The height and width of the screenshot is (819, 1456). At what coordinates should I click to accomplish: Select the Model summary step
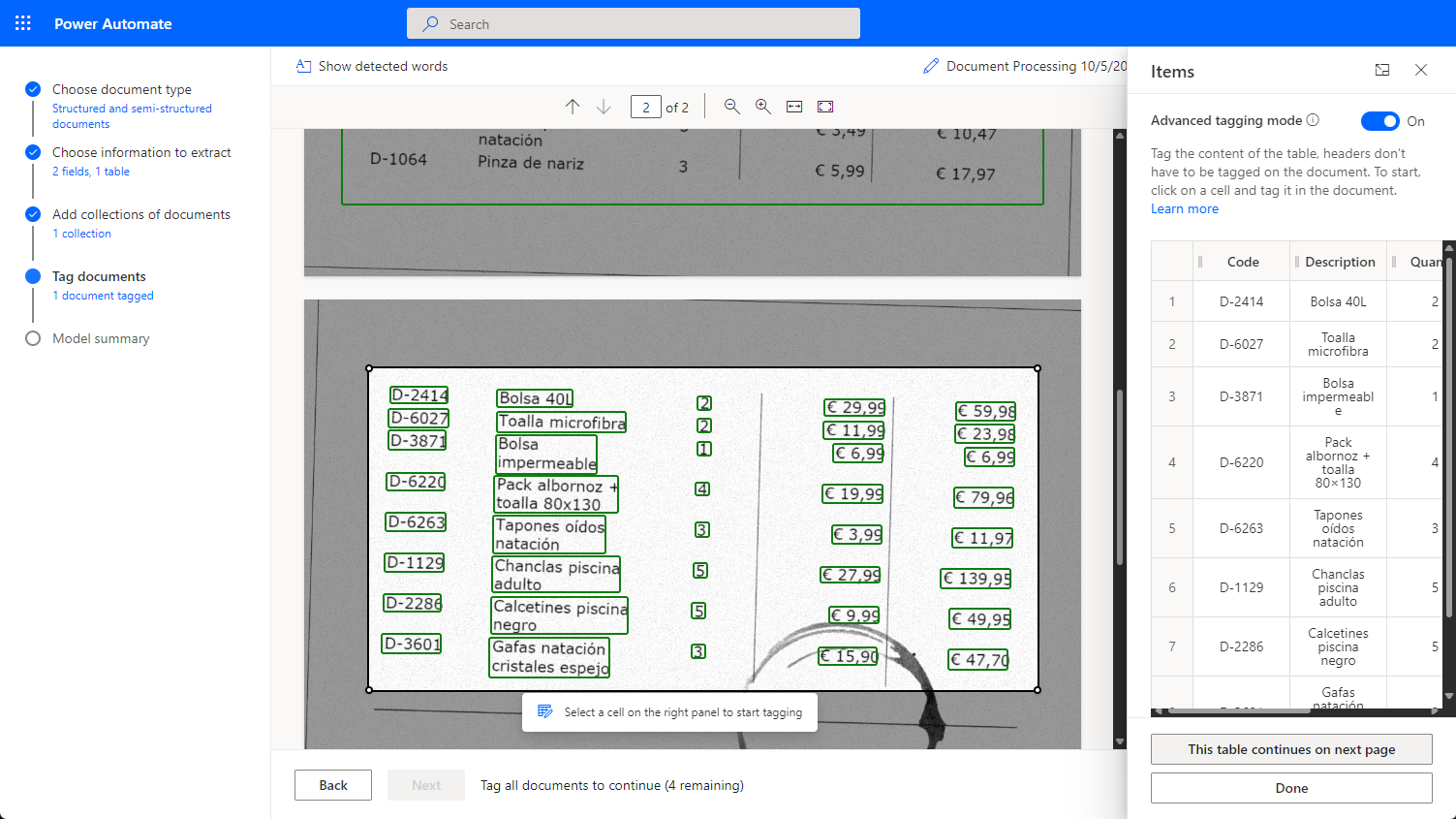click(x=101, y=338)
